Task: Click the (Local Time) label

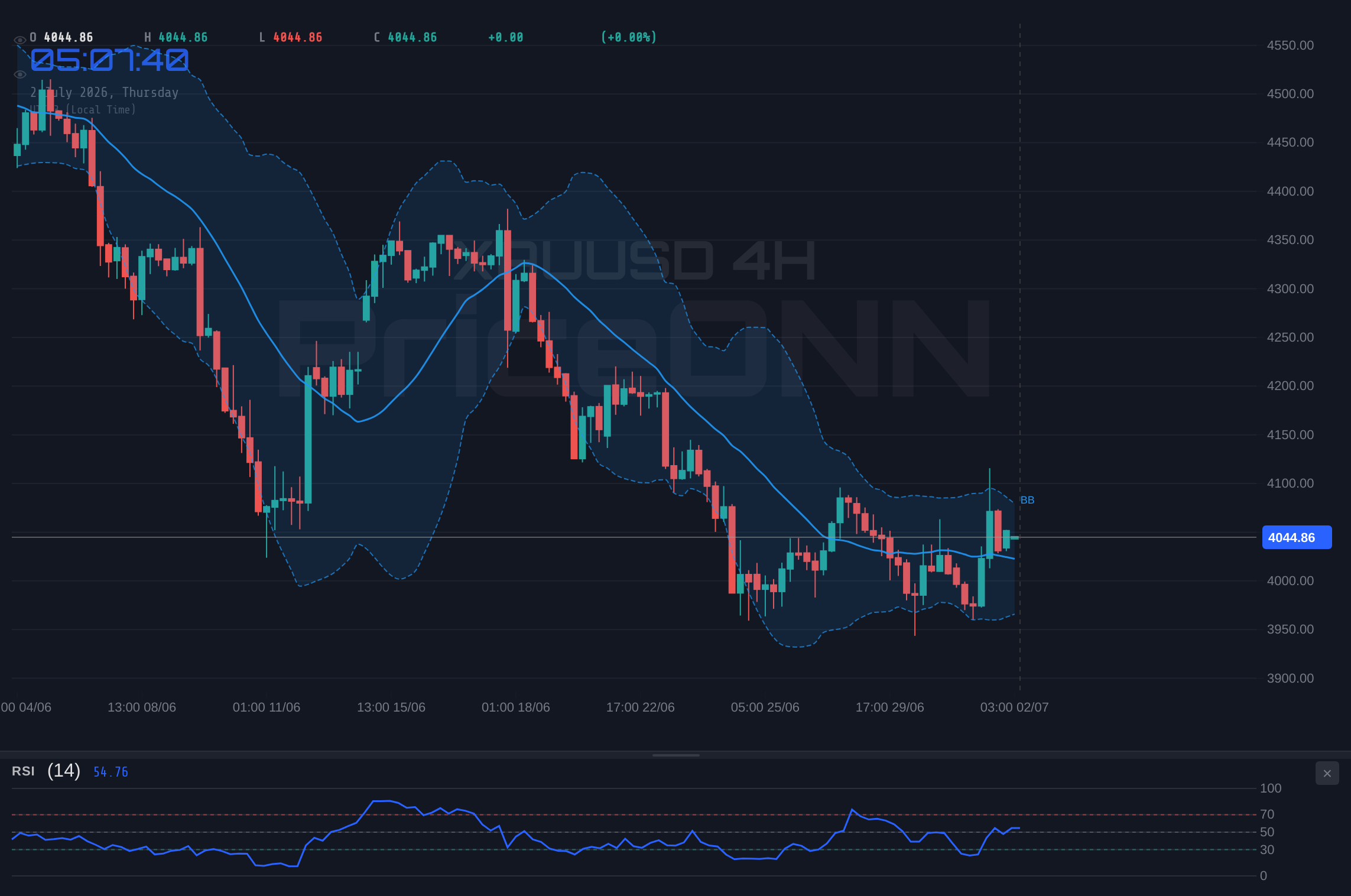Action: pyautogui.click(x=100, y=109)
